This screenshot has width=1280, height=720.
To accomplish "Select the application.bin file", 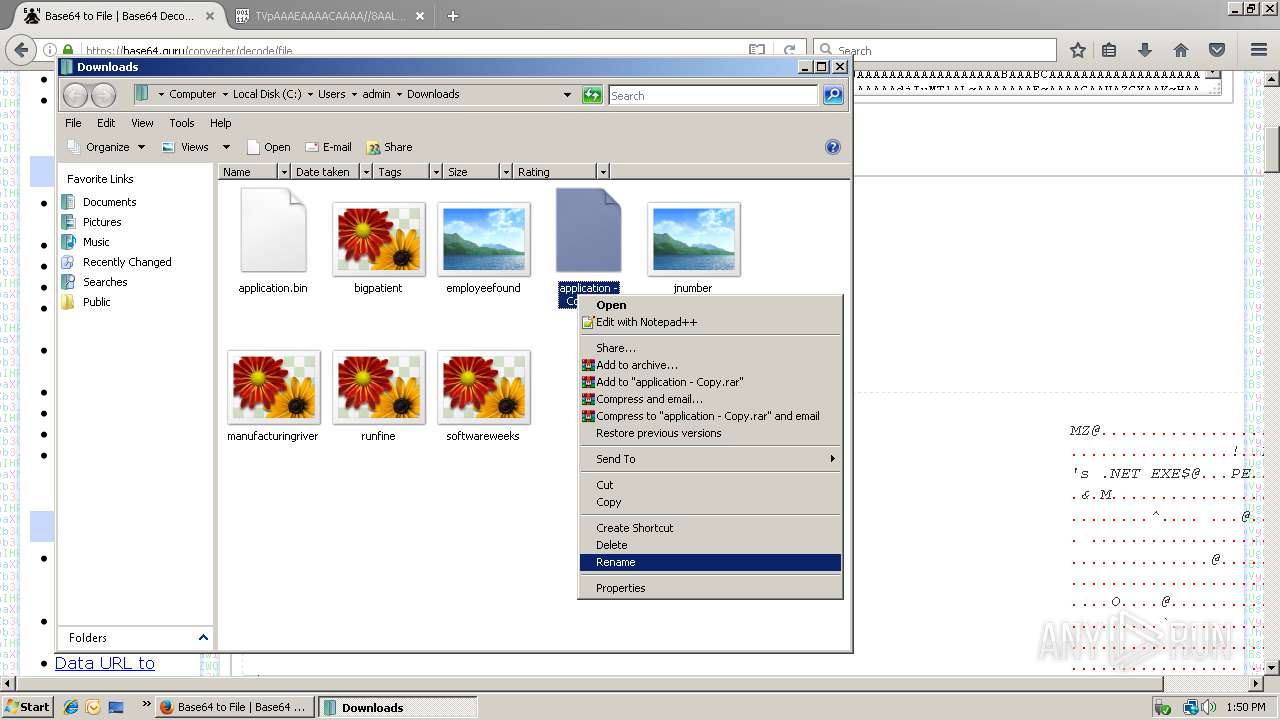I will pos(273,241).
